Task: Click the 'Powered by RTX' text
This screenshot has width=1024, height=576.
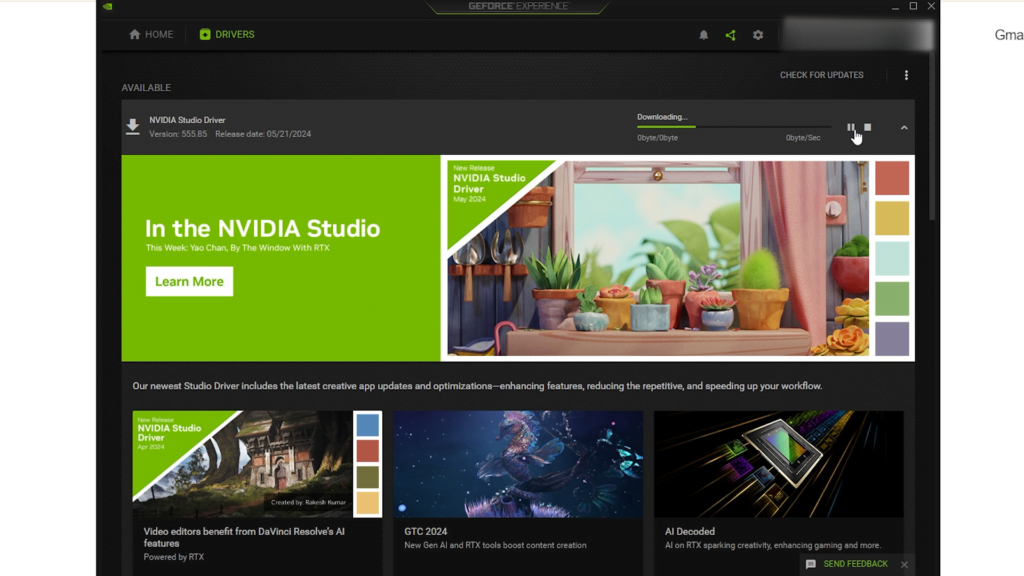Action: point(174,557)
